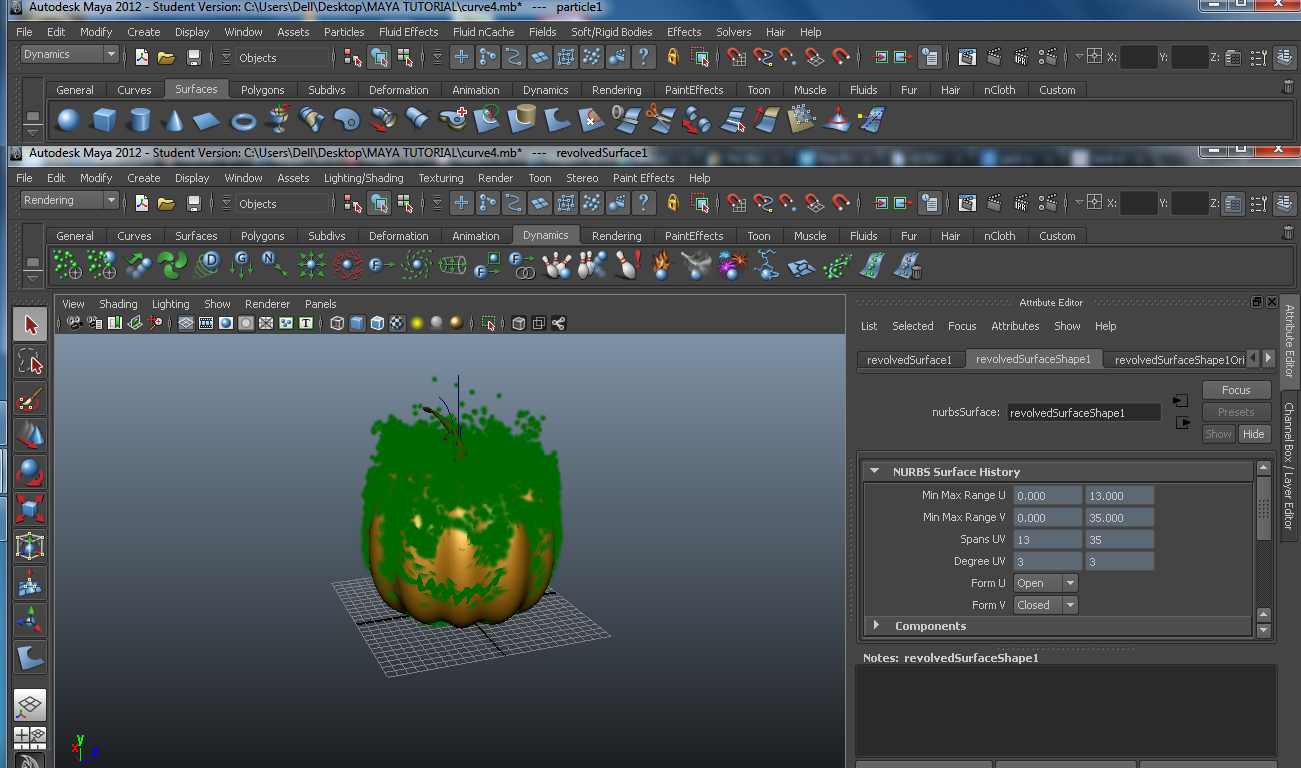The image size is (1301, 768).
Task: Add Gravity field (G icon)
Action: pos(243,266)
